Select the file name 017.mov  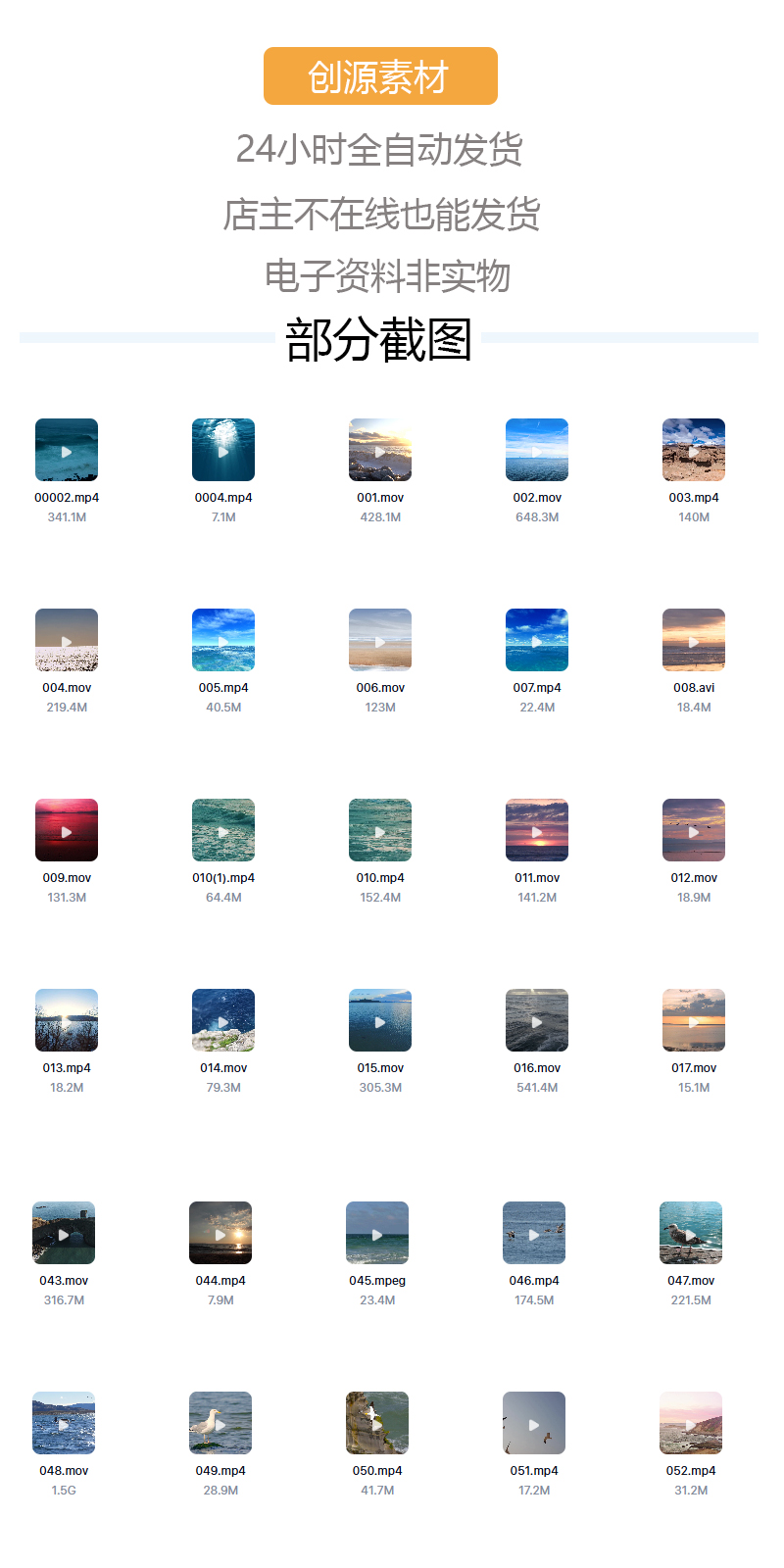(x=694, y=1068)
